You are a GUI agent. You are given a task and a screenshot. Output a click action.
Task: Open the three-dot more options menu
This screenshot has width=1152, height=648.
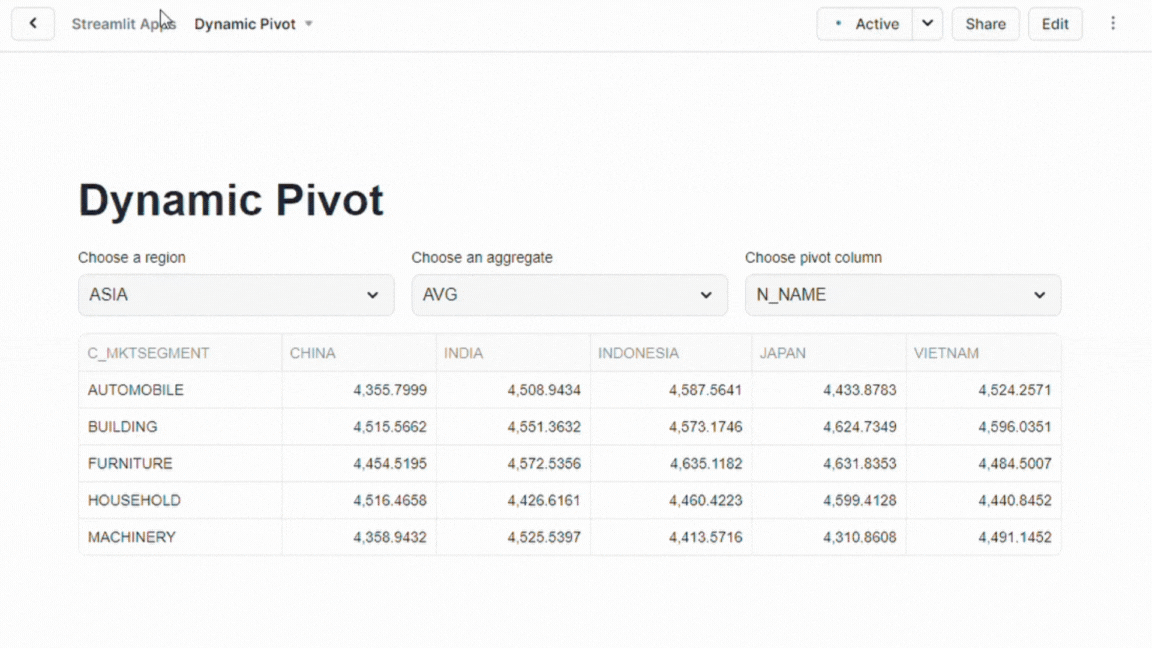(1113, 24)
